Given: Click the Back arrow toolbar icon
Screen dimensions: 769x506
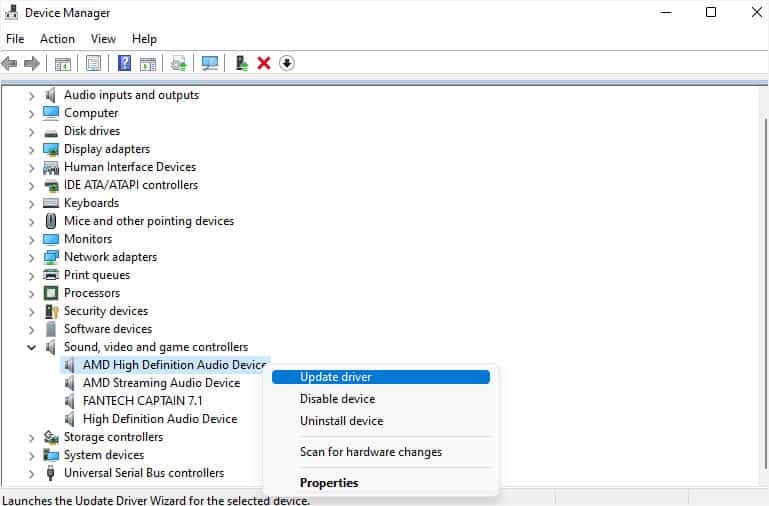Looking at the screenshot, I should coord(9,63).
